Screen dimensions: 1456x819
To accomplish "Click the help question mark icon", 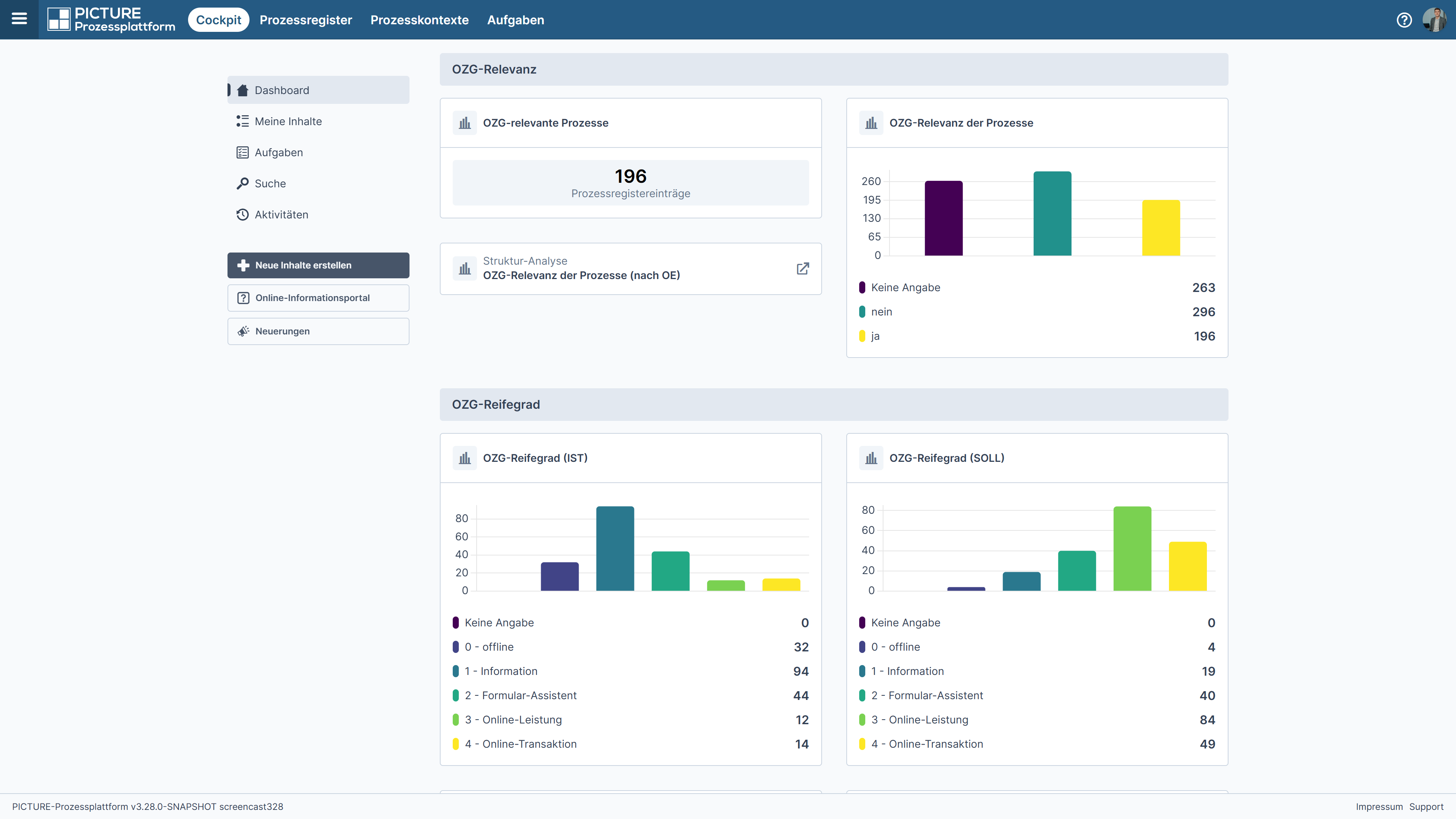I will click(x=1404, y=20).
